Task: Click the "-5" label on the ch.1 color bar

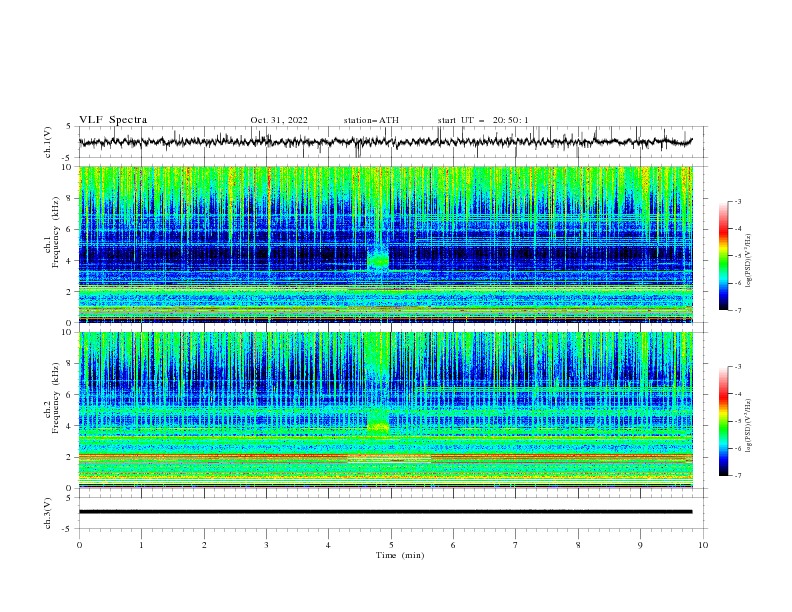Action: [x=737, y=256]
